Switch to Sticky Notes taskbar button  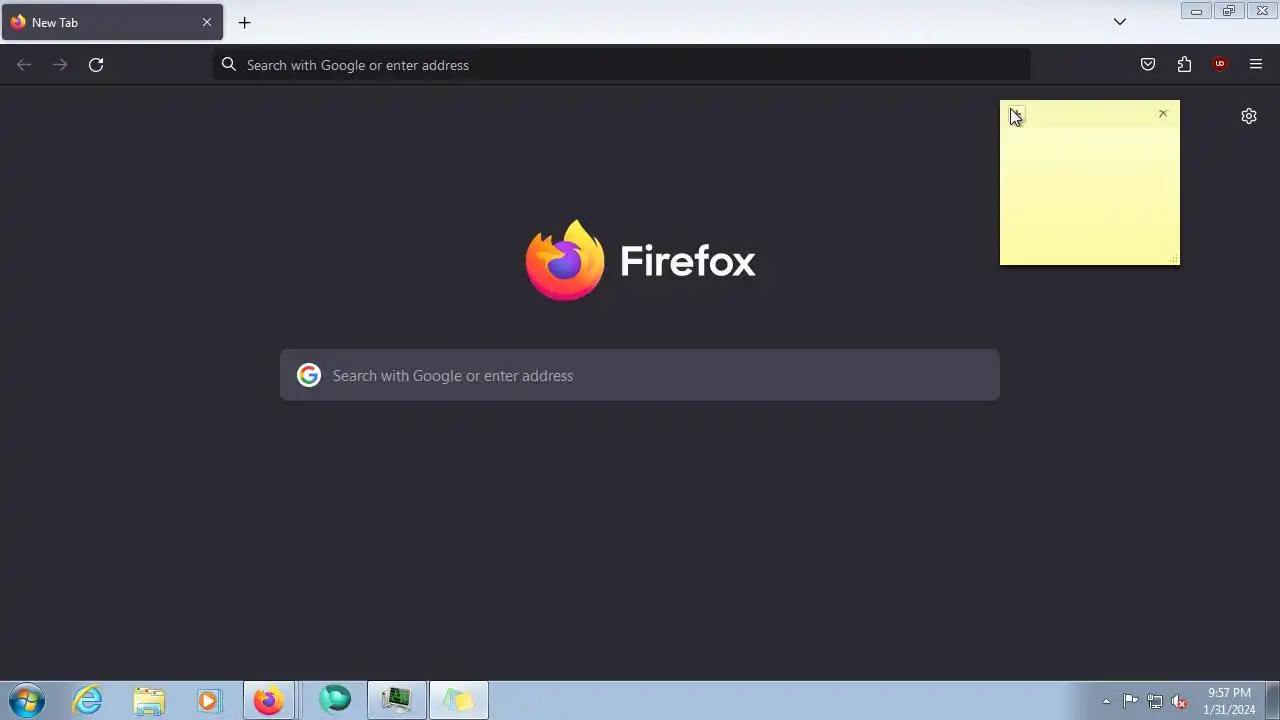pyautogui.click(x=459, y=701)
